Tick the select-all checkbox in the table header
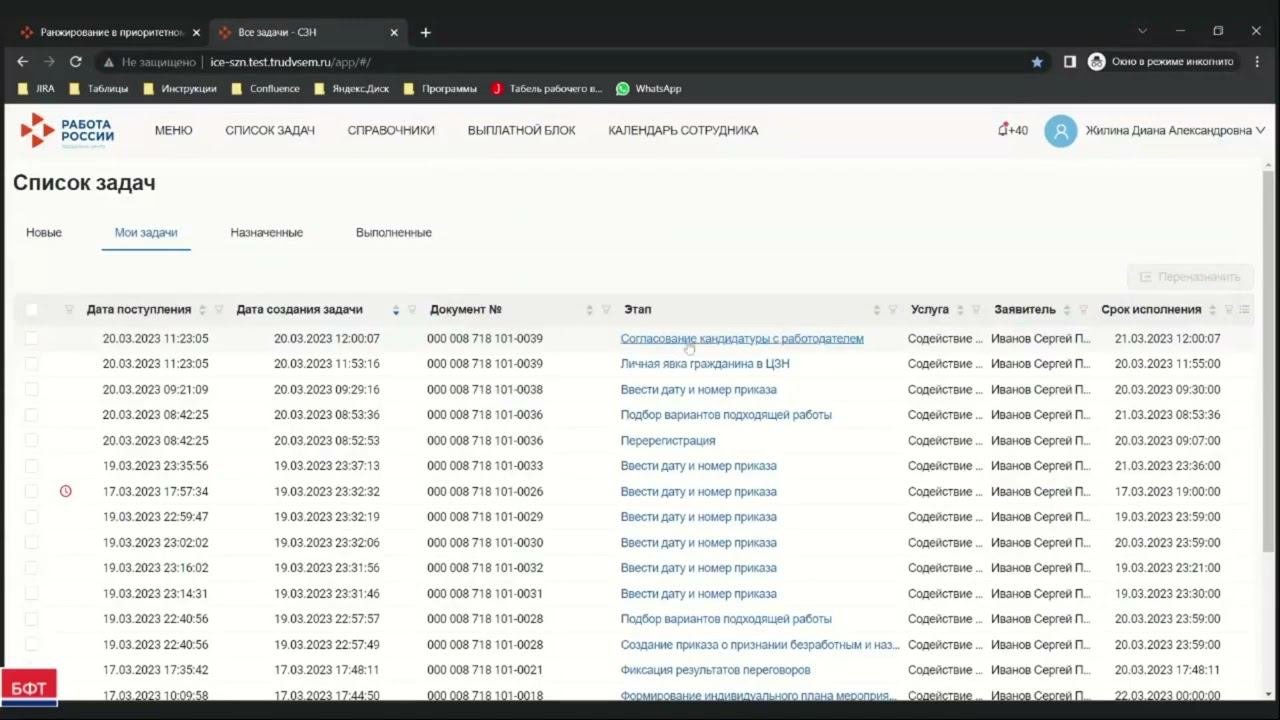The image size is (1280, 720). click(x=32, y=310)
